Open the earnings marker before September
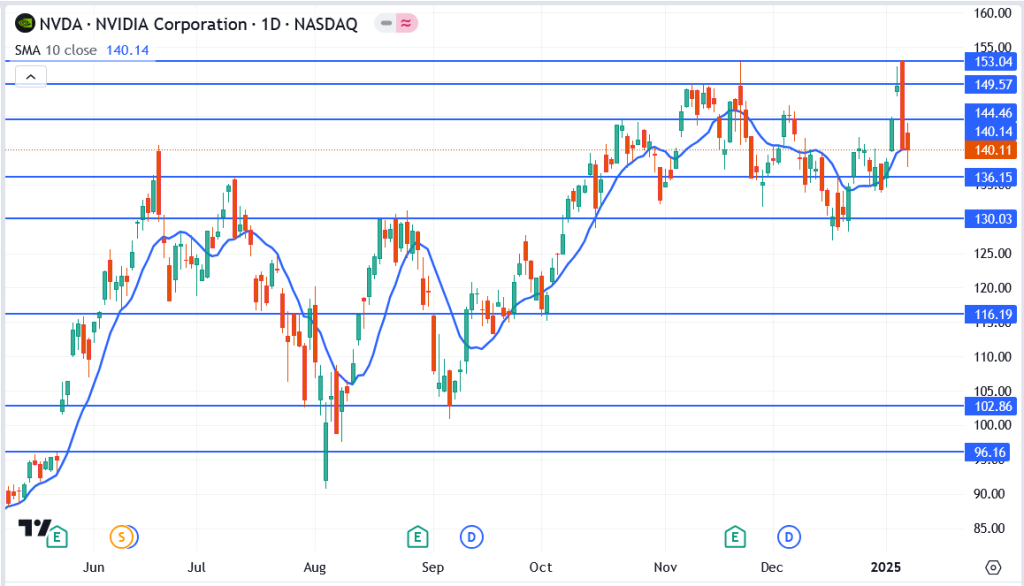The width and height of the screenshot is (1024, 586). point(418,537)
